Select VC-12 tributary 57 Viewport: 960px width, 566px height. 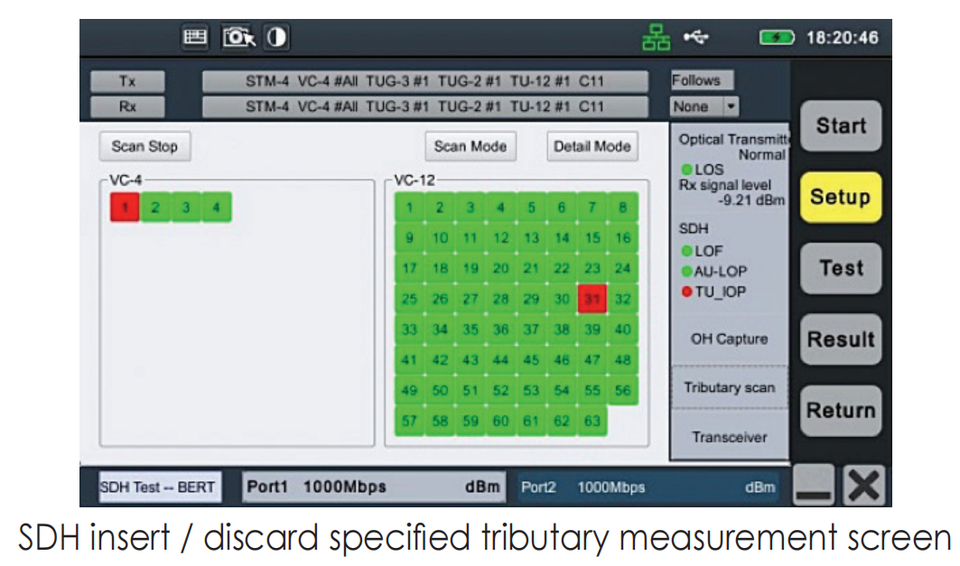(410, 421)
